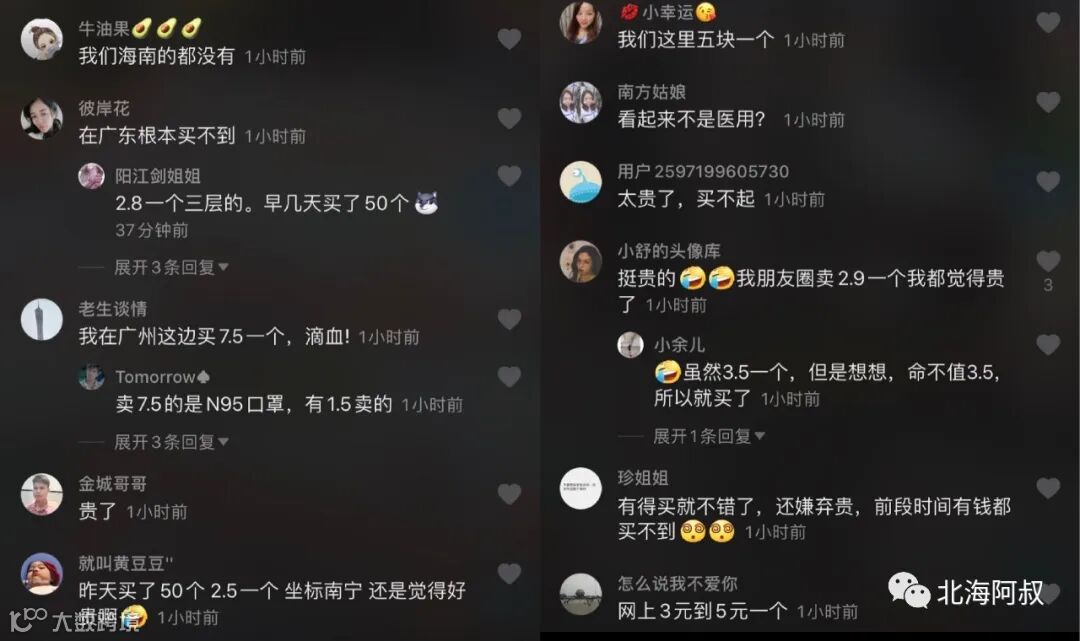Like 就叫黄豆豆's Nanning comment
Viewport: 1080px width, 641px height.
coord(509,574)
